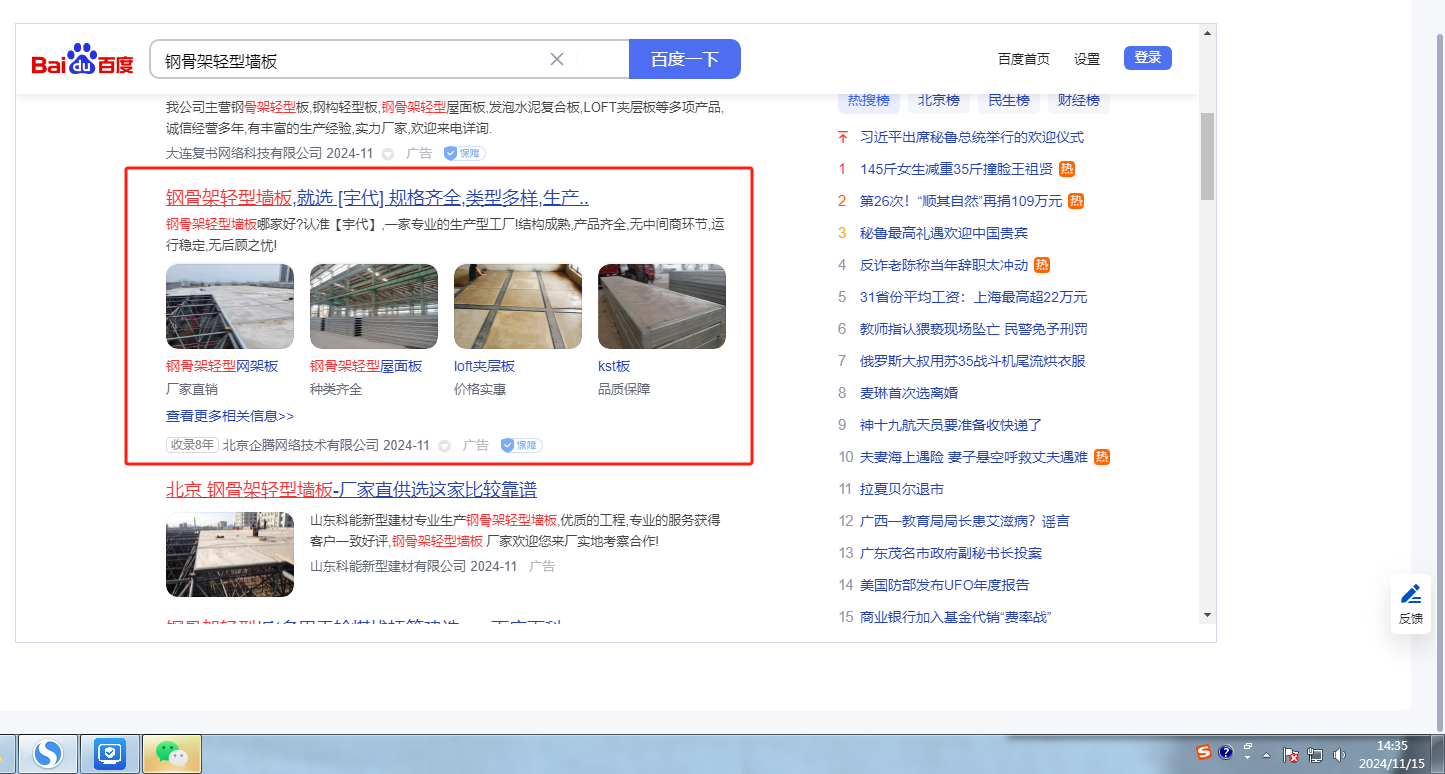Viewport: 1445px width, 774px height.
Task: Click the 热 badge beside 夫妻海上遇险 headline
Action: click(x=1102, y=457)
